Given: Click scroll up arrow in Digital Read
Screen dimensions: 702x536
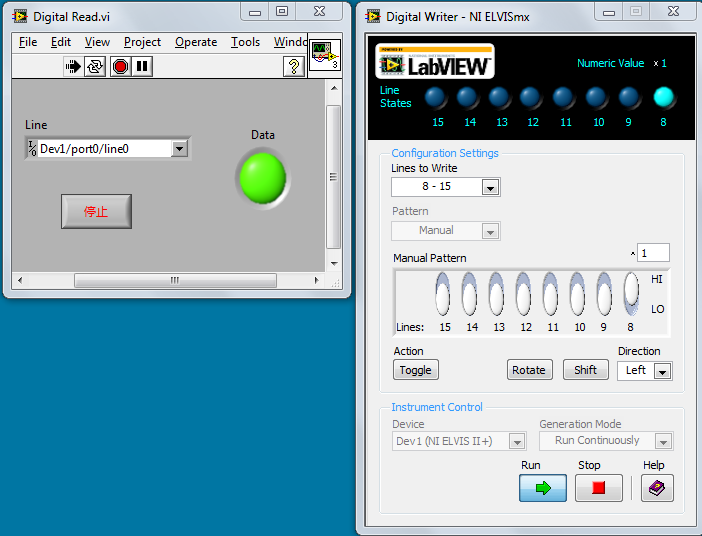Looking at the screenshot, I should [x=334, y=88].
